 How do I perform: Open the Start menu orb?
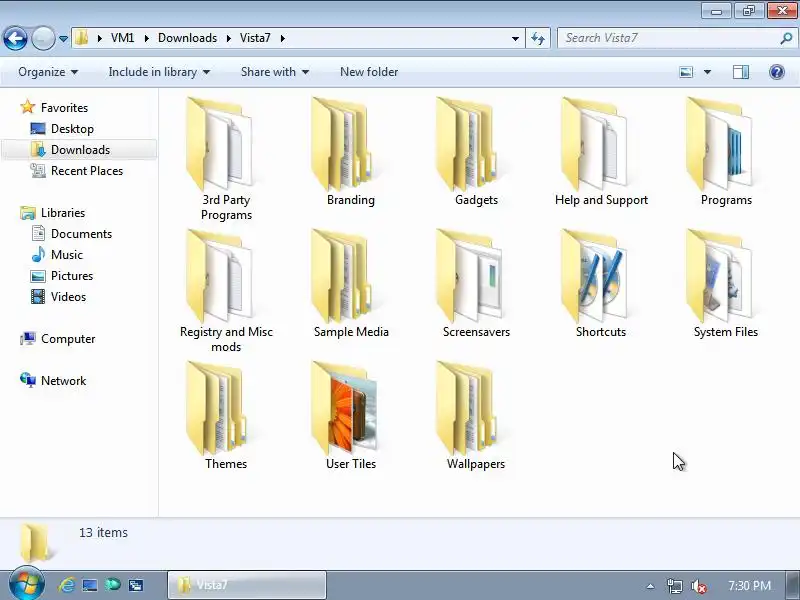tap(27, 584)
